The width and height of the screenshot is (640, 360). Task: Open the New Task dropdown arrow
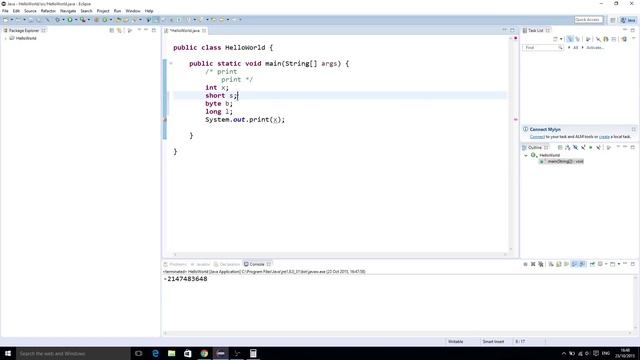(x=561, y=39)
